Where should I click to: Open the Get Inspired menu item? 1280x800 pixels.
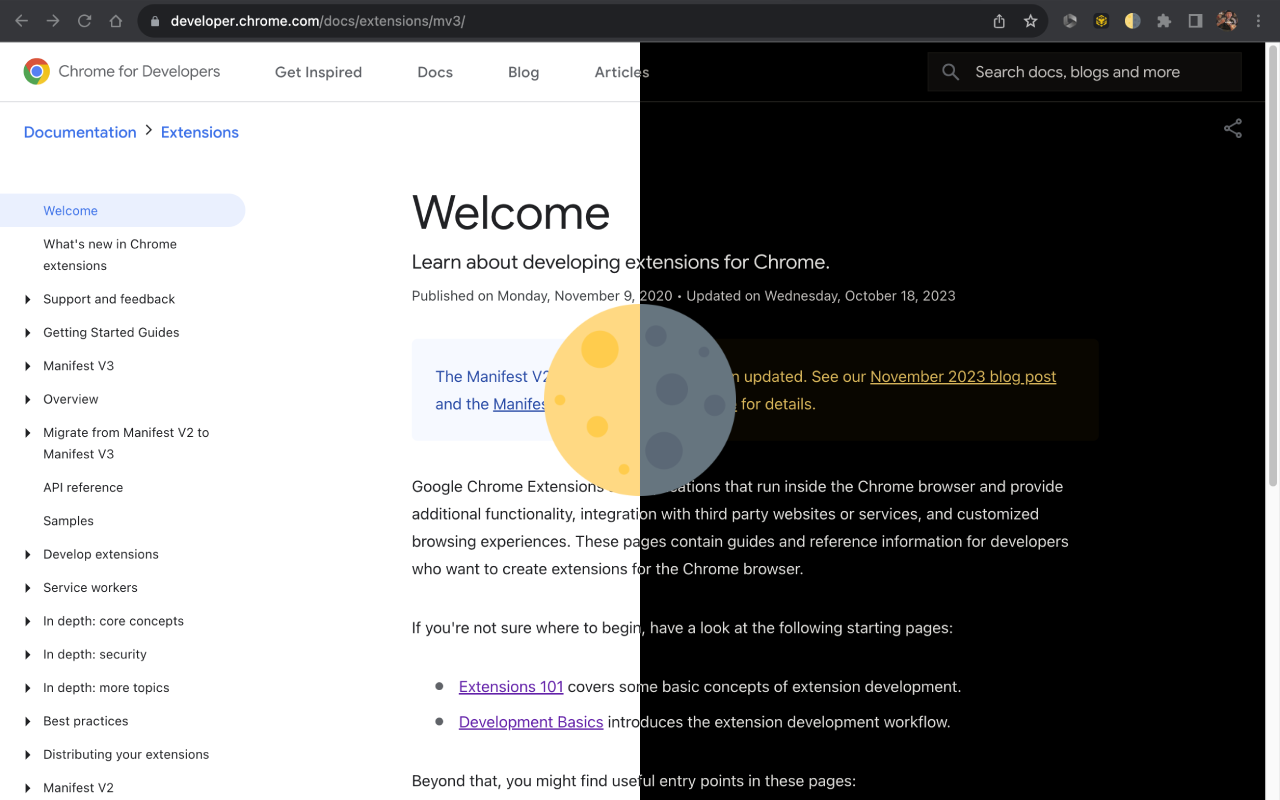tap(318, 71)
